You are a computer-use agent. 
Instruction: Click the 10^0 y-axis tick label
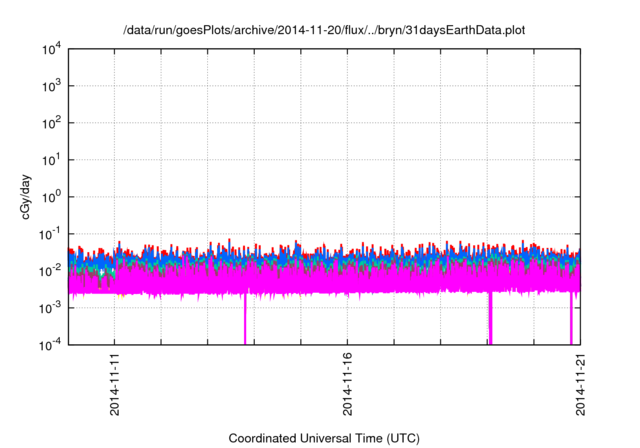(x=52, y=197)
